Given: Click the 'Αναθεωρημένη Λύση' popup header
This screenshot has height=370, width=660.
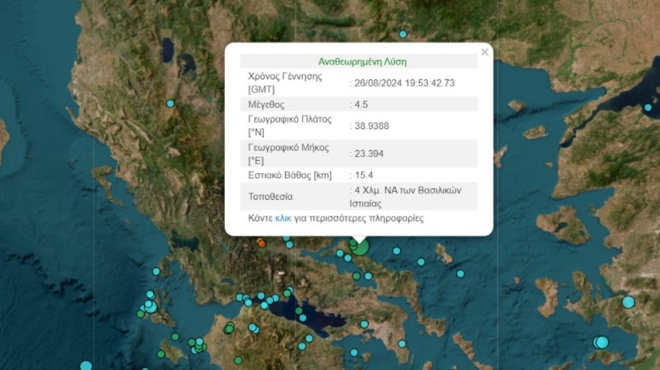Looking at the screenshot, I should click(x=362, y=62).
